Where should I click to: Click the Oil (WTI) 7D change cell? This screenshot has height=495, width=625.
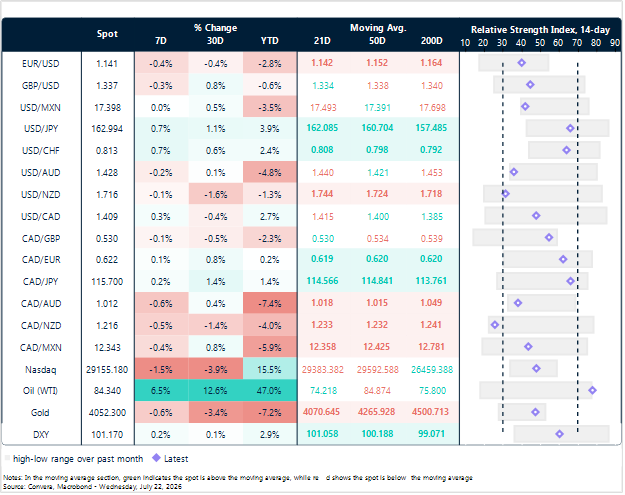click(x=161, y=391)
